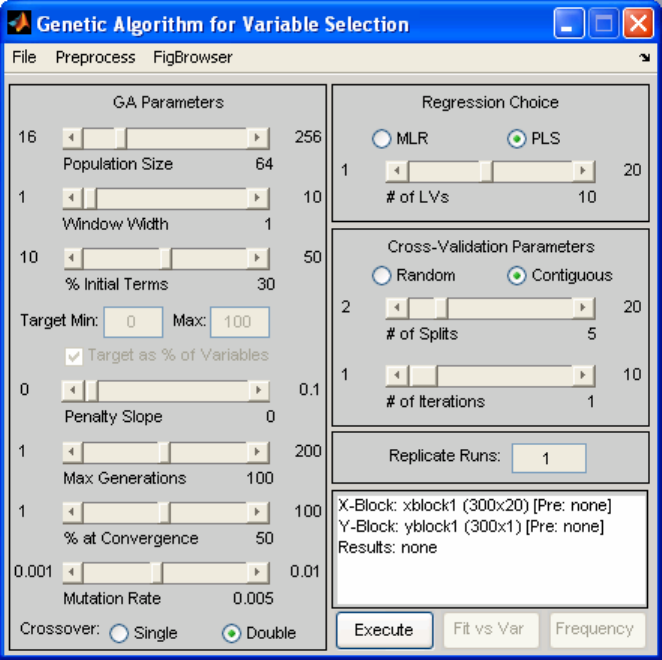Open the Preprocess menu
Image resolution: width=662 pixels, height=660 pixels.
point(95,58)
